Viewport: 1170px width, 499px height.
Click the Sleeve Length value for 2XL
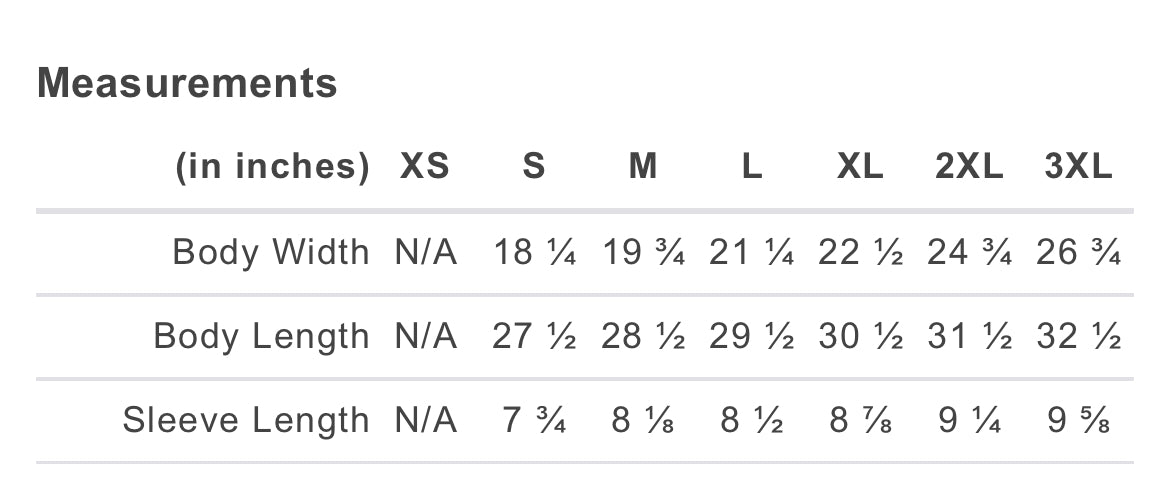pyautogui.click(x=969, y=421)
